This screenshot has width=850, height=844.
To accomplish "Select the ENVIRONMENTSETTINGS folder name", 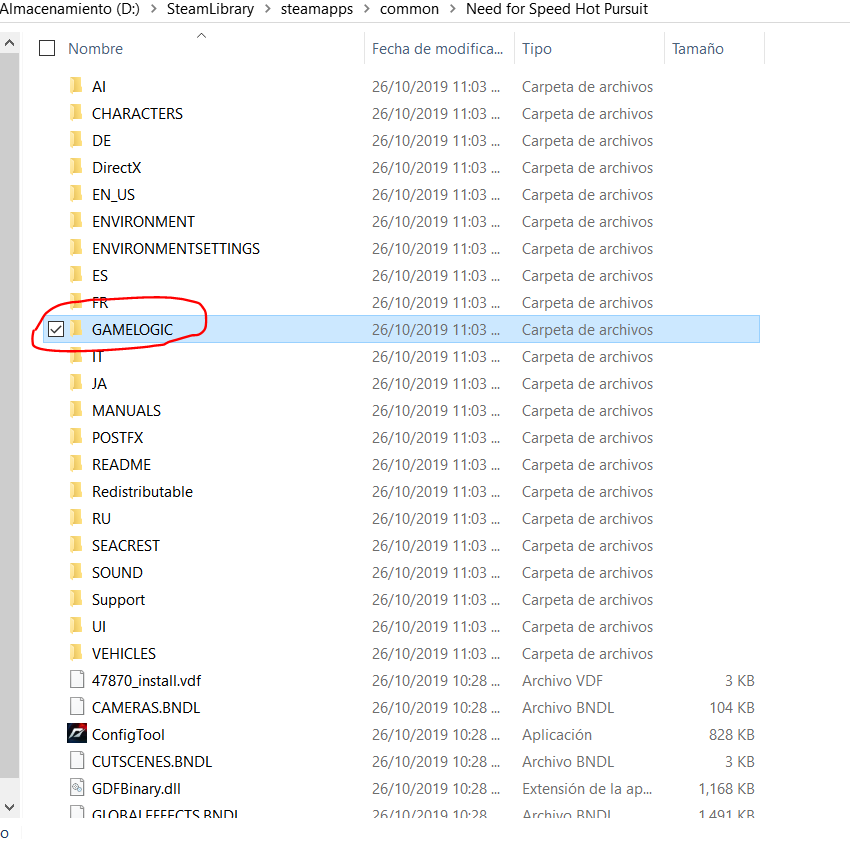I will click(x=176, y=248).
